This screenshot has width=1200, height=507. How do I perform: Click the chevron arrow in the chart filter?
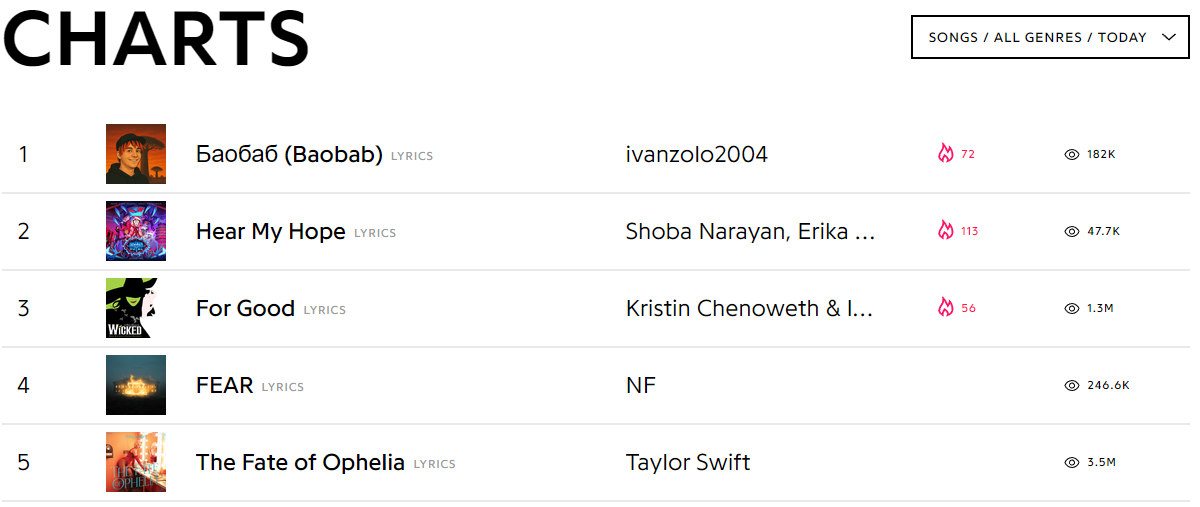[1169, 37]
